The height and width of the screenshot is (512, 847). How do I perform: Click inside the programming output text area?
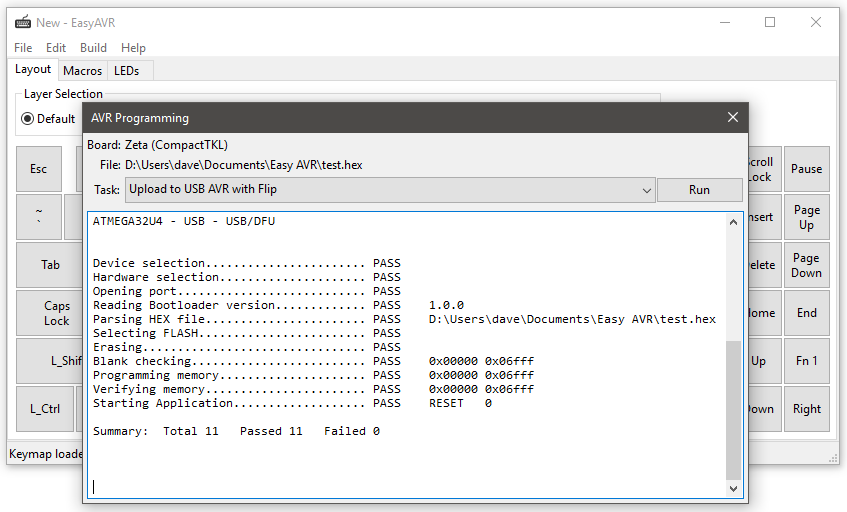point(406,355)
